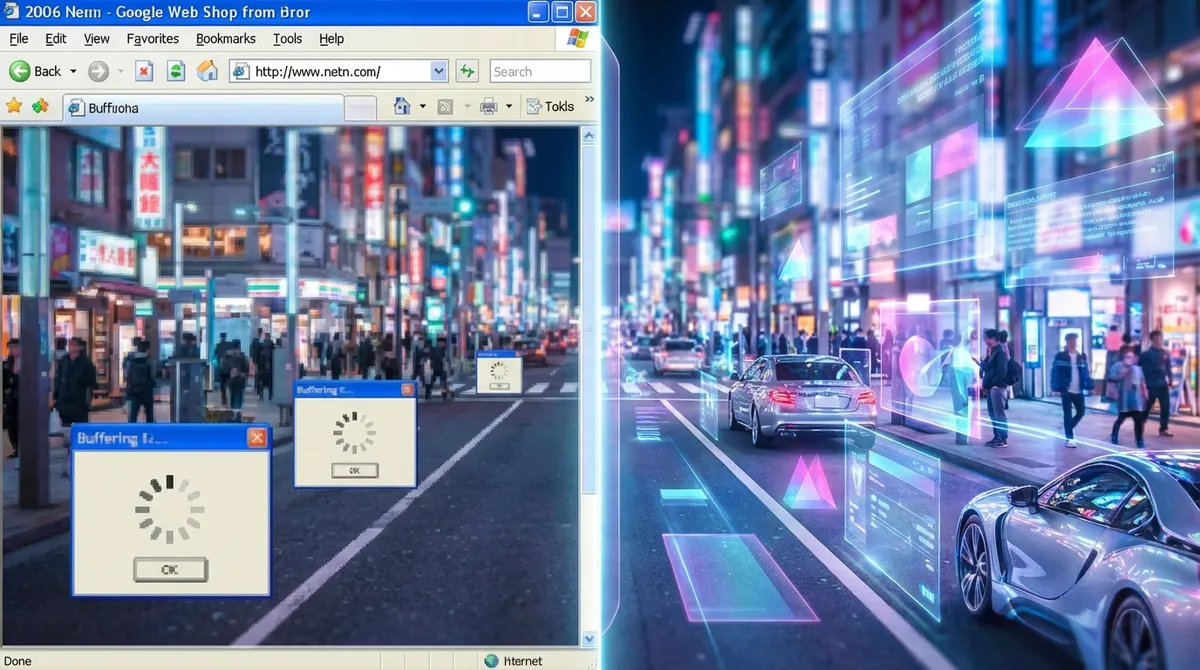Click the RSS feeds icon

446,106
